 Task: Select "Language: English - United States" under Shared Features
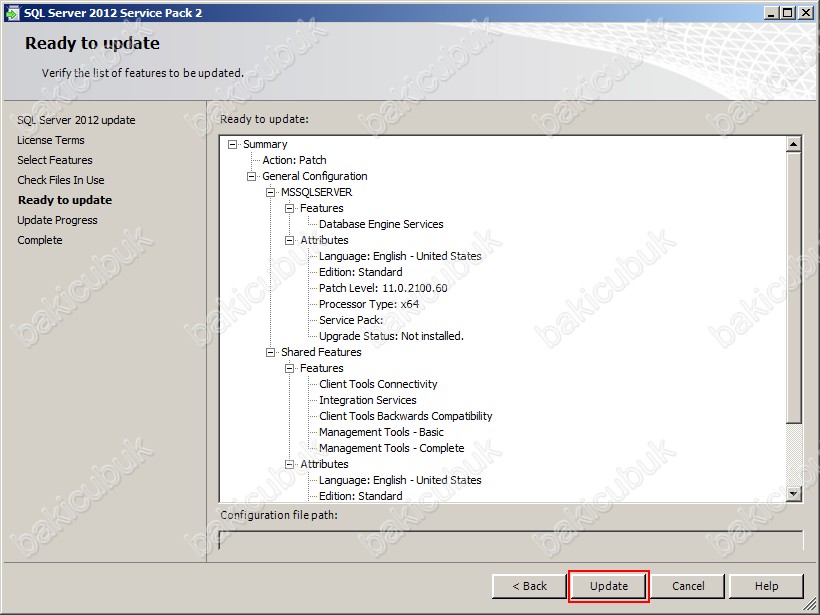coord(400,480)
